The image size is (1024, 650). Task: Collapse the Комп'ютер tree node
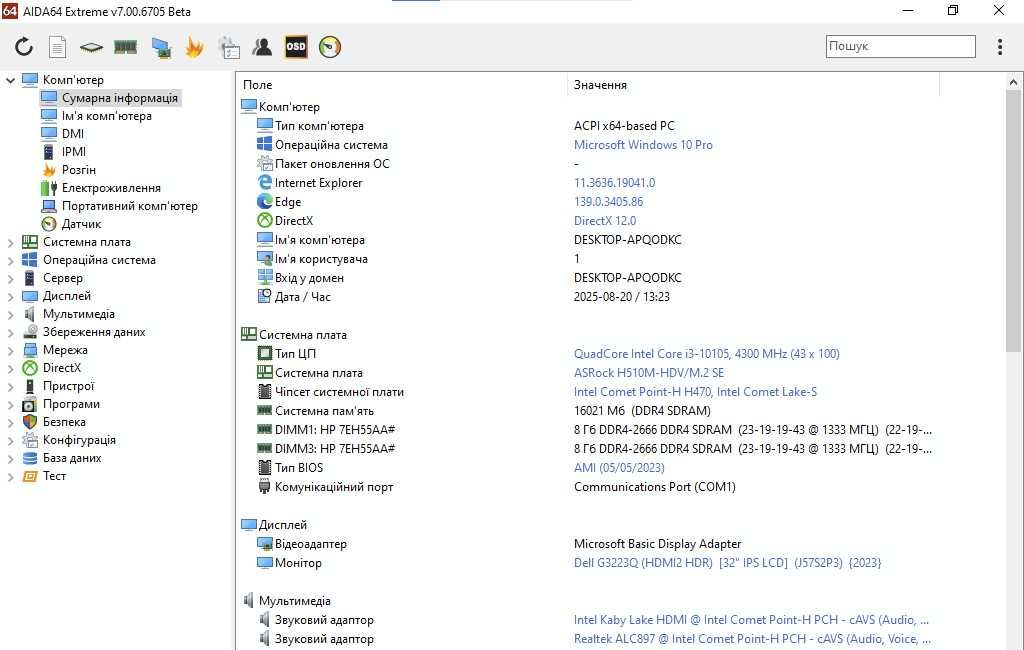[10, 80]
